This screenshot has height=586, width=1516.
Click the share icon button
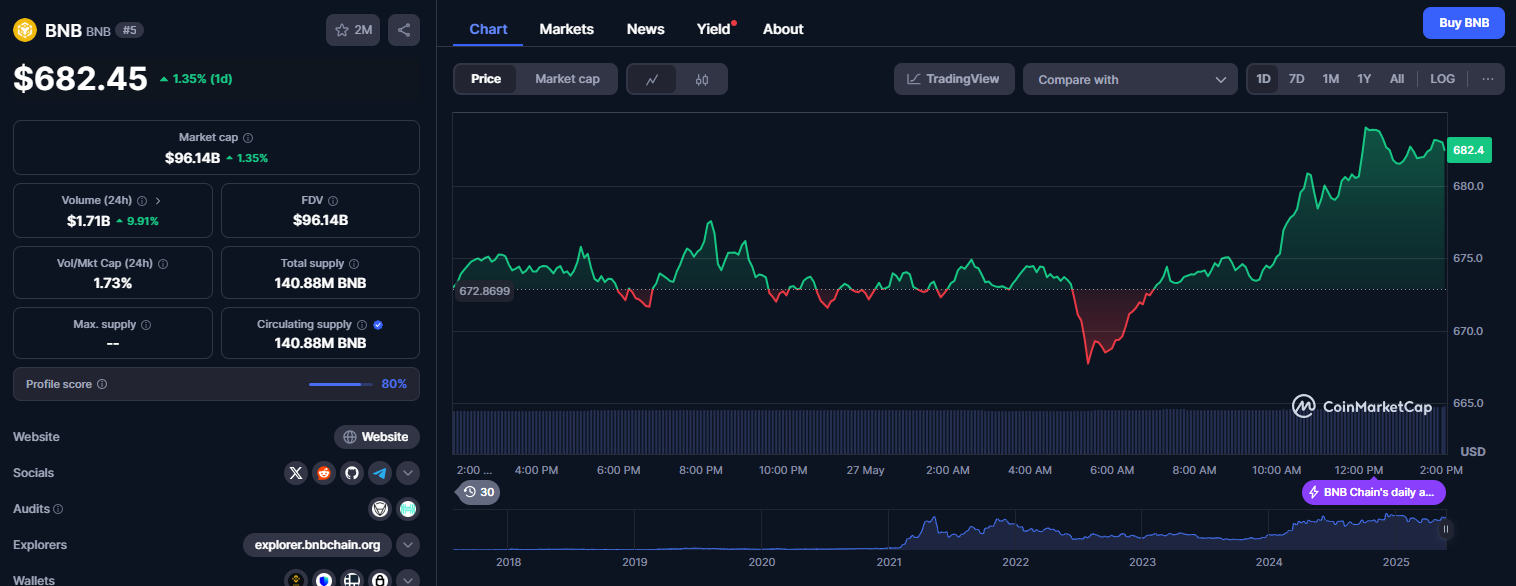[404, 30]
